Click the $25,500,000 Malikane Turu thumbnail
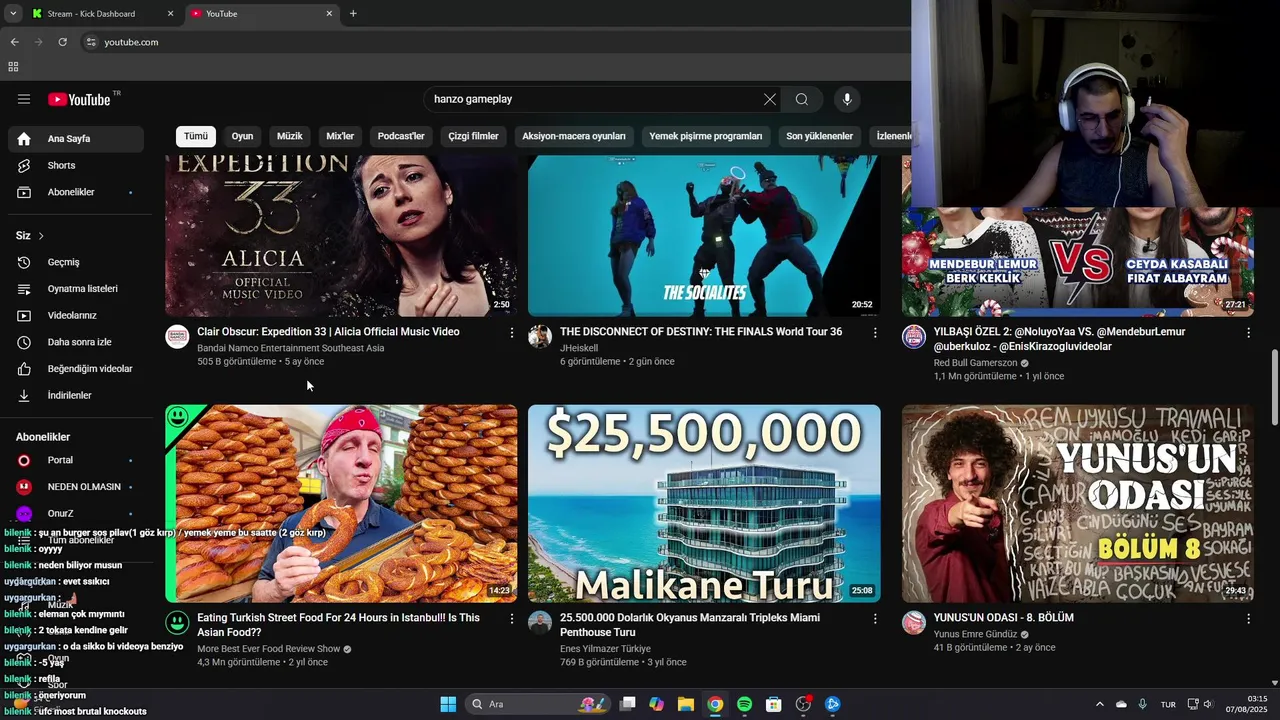This screenshot has height=720, width=1280. (704, 503)
